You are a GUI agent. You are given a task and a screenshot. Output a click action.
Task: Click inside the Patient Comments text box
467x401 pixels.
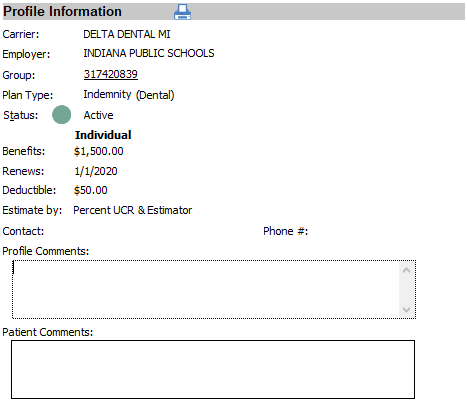[213, 369]
